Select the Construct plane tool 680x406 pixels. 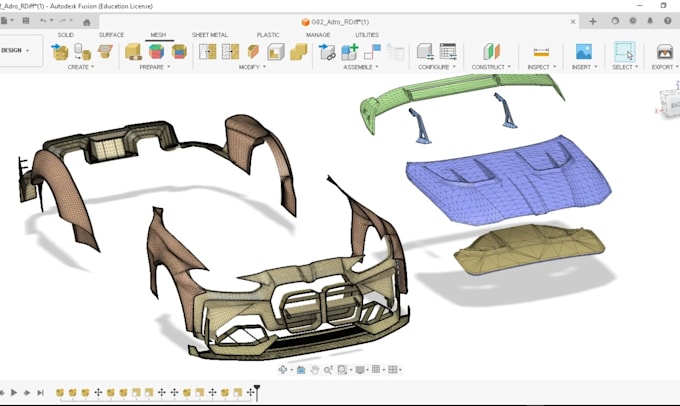tap(491, 51)
